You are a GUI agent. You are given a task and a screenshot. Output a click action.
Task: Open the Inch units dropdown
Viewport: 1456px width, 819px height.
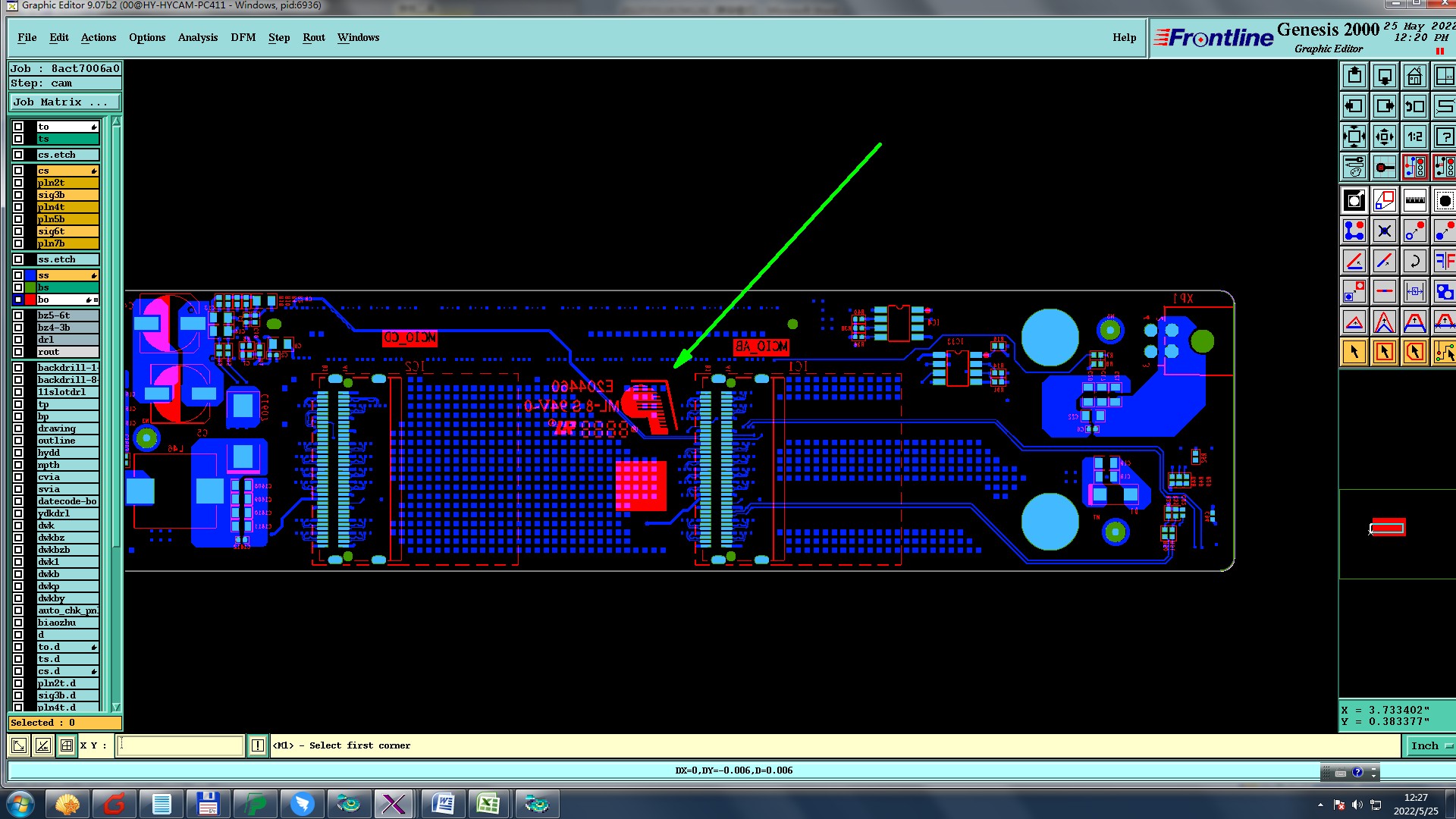click(x=1430, y=745)
